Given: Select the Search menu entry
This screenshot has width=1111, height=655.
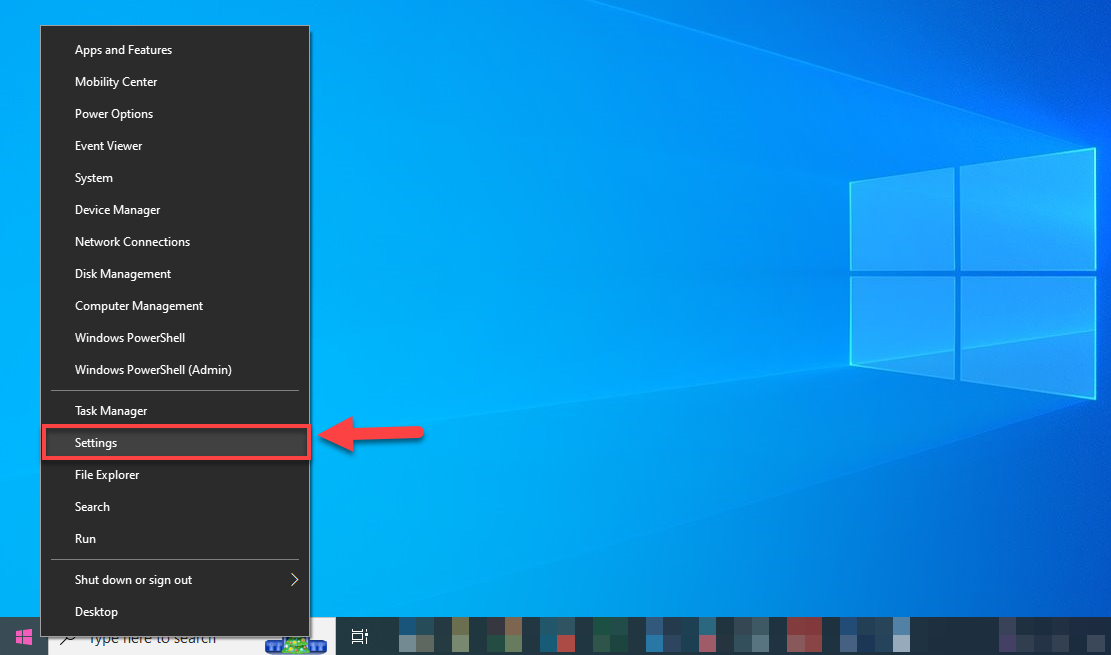Looking at the screenshot, I should 175,507.
